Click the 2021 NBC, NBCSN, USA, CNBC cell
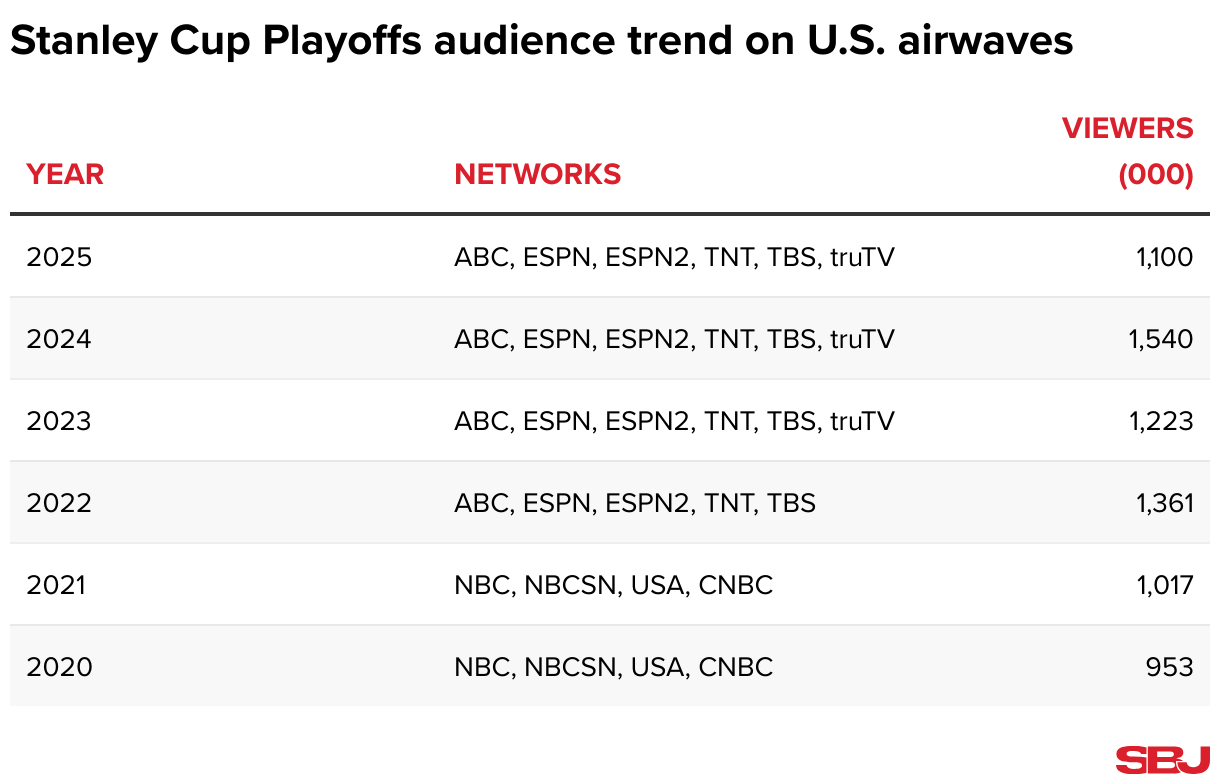Viewport: 1220px width, 784px height. click(x=614, y=585)
